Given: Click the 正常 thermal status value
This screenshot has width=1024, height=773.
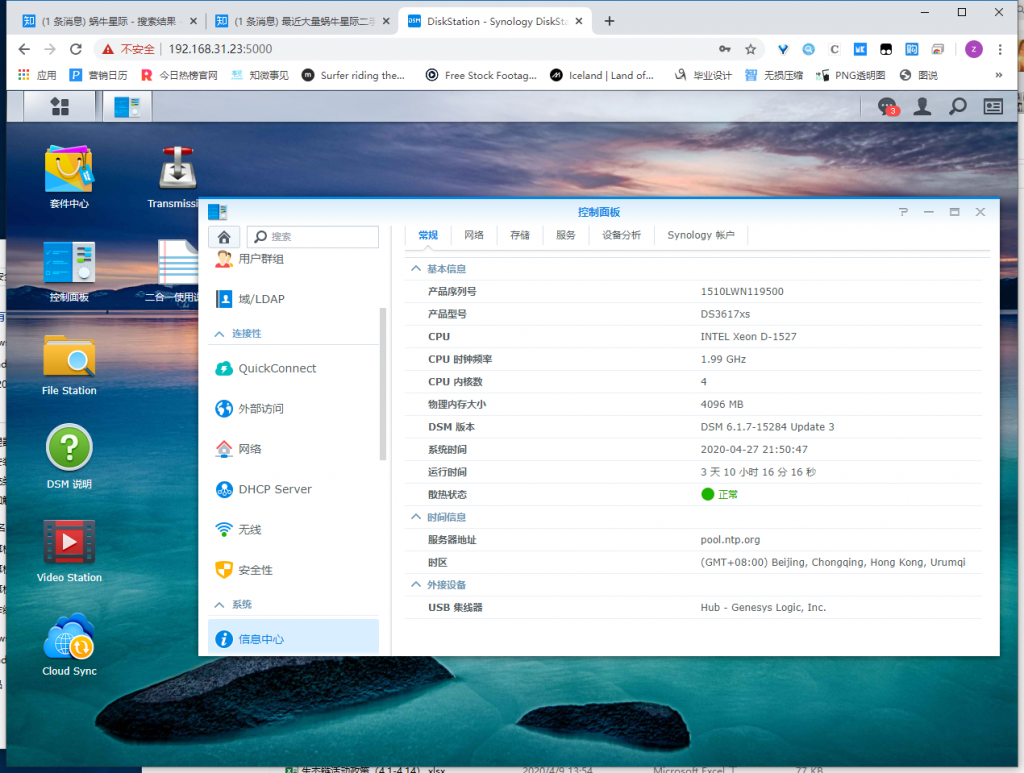Looking at the screenshot, I should pyautogui.click(x=719, y=494).
